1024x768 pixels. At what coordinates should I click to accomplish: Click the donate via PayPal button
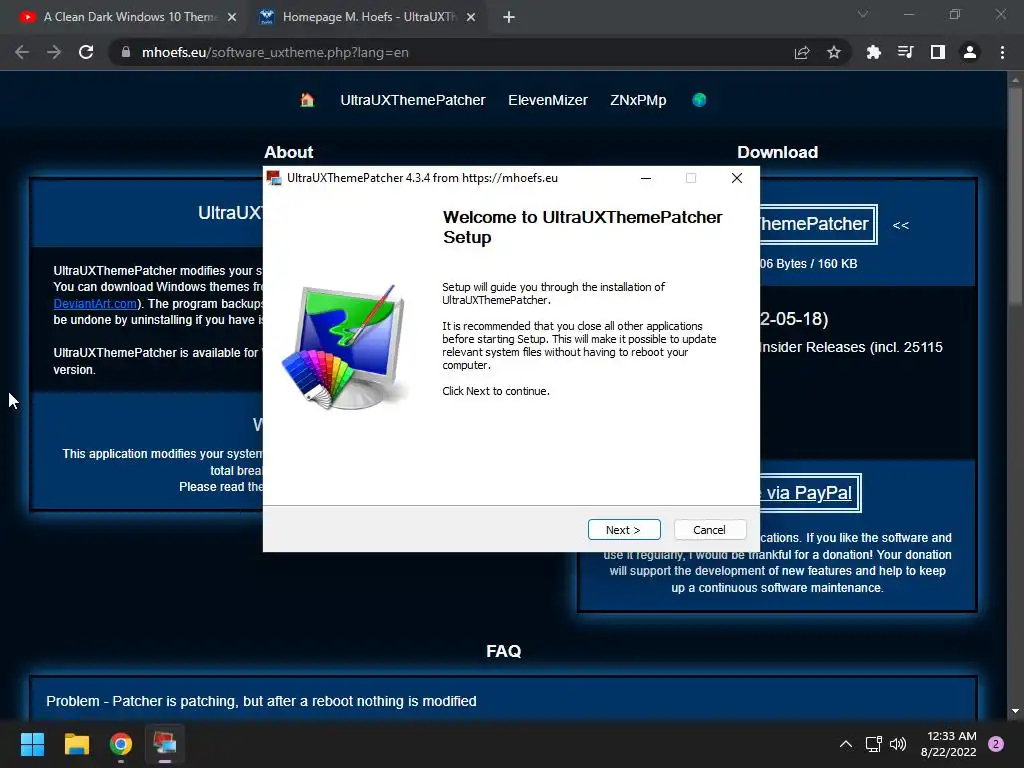(810, 493)
